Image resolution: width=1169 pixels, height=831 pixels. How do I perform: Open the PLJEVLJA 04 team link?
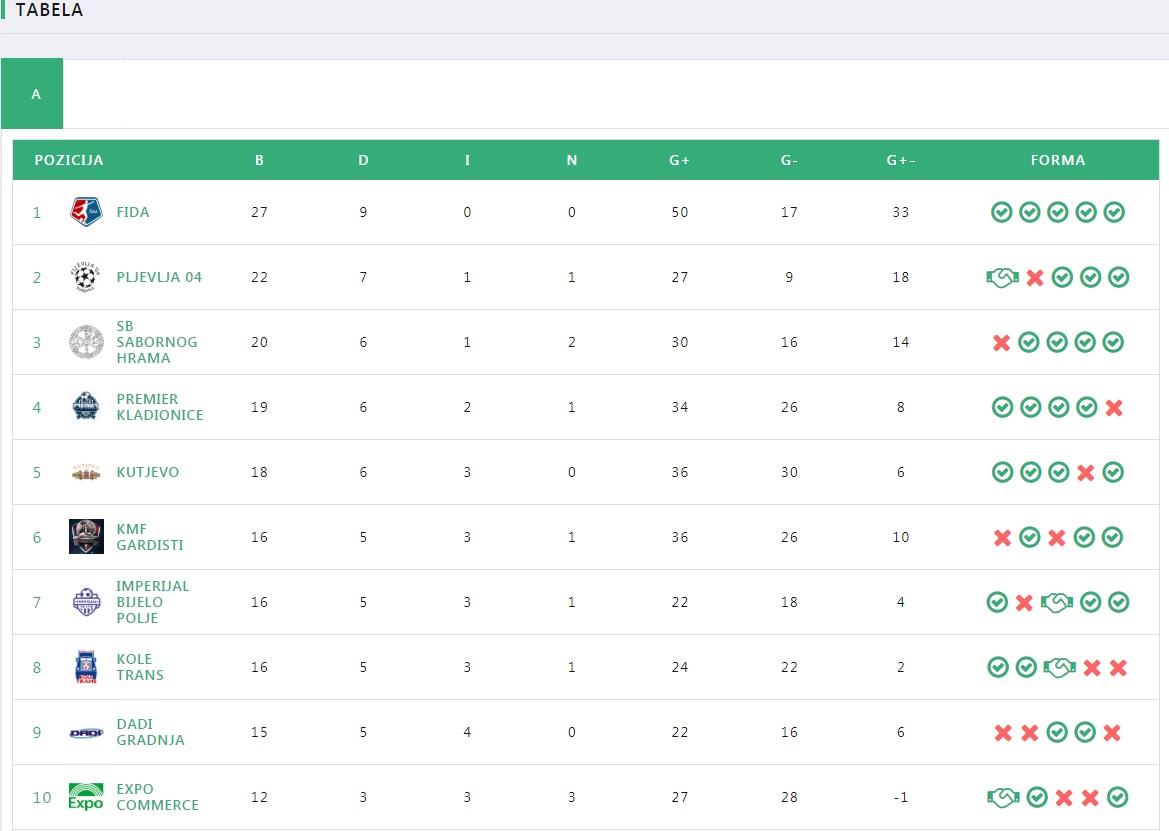[x=159, y=277]
